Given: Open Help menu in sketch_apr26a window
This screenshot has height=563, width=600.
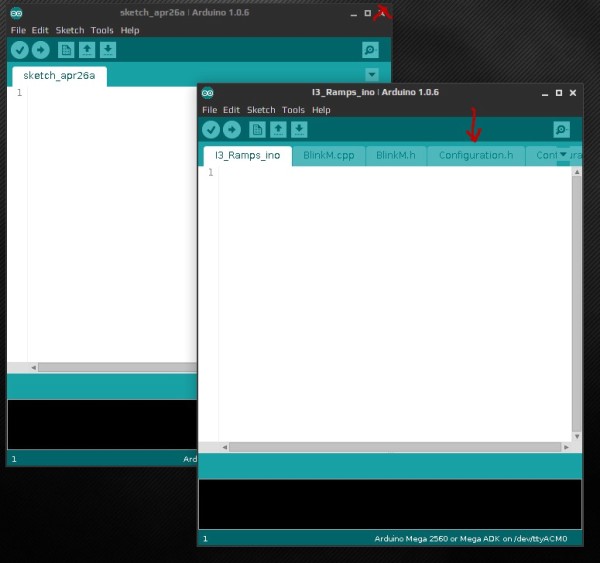Looking at the screenshot, I should pos(130,31).
